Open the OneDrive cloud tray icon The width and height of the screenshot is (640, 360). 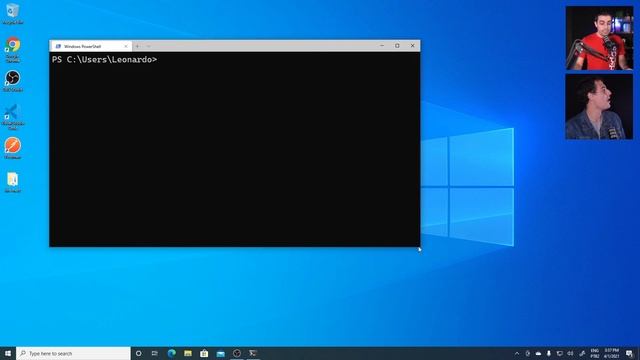(538, 353)
